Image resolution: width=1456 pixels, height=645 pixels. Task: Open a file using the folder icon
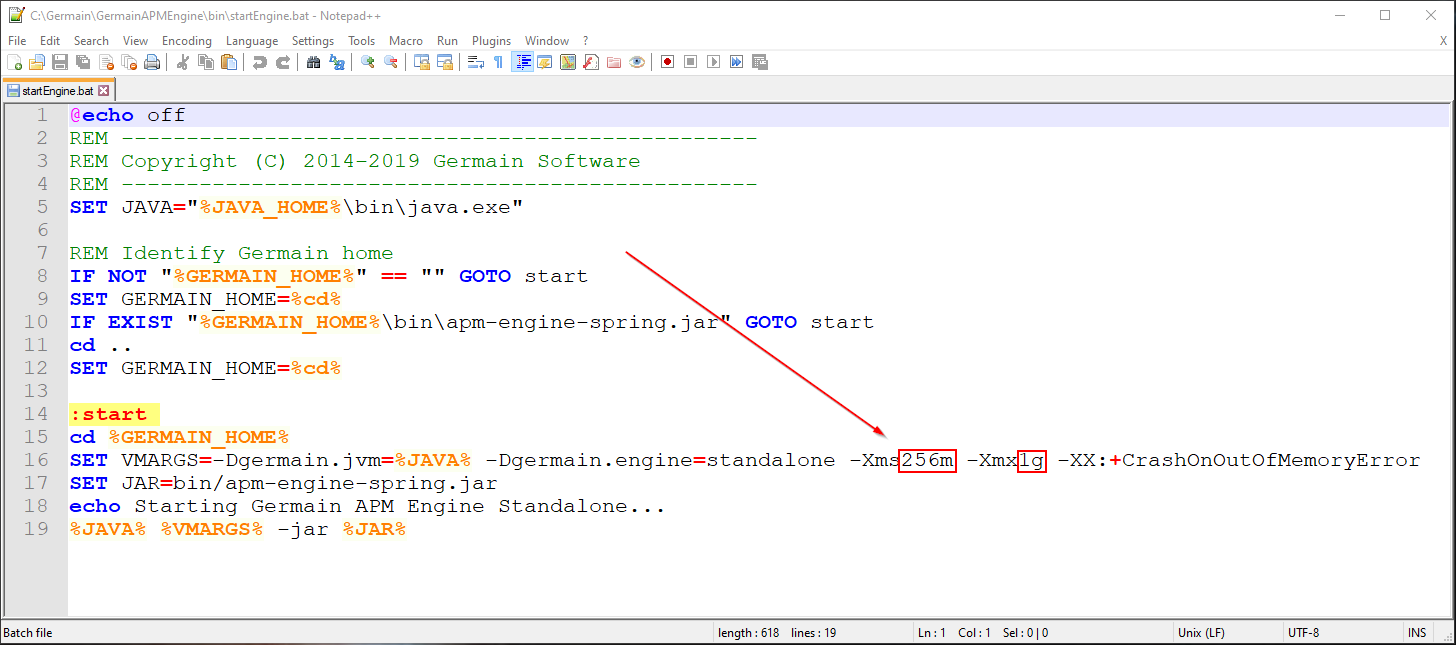coord(37,62)
